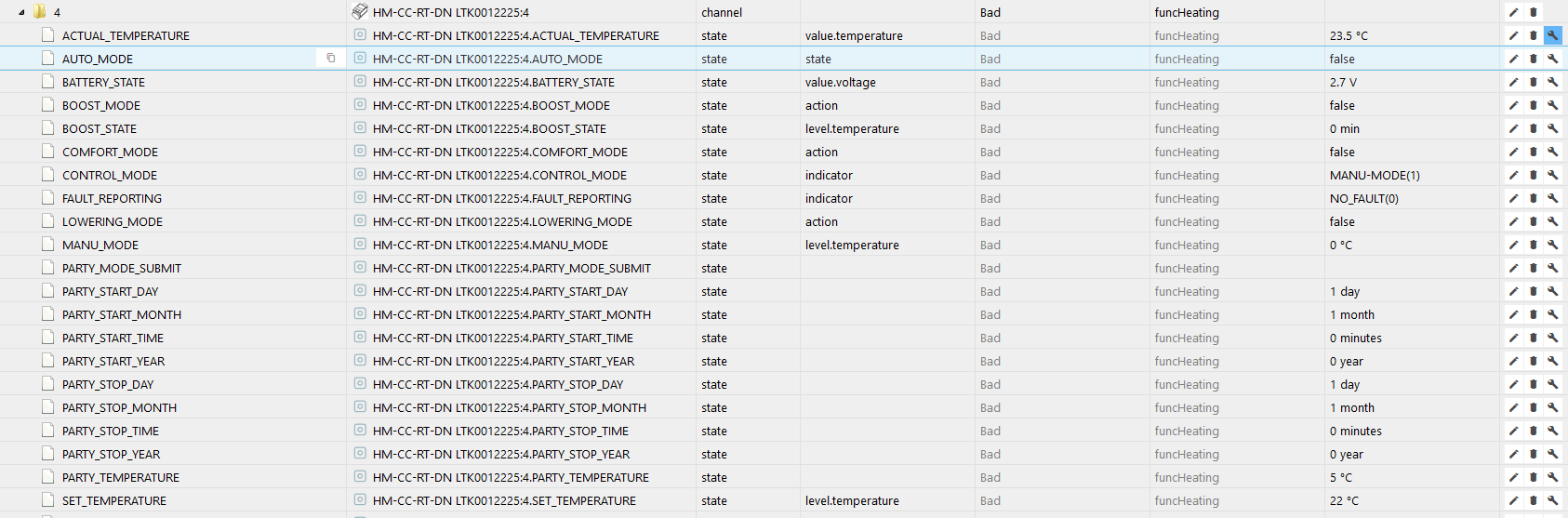Edit the CONTROL_MODE object with the pencil icon
The width and height of the screenshot is (1568, 518).
click(1513, 175)
